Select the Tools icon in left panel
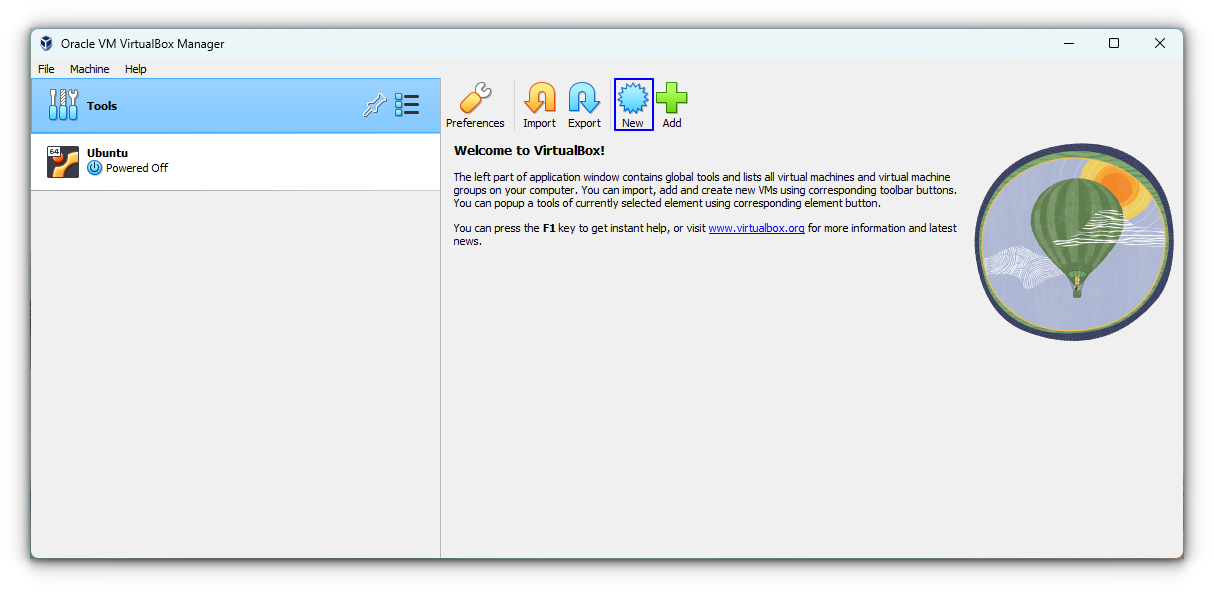The height and width of the screenshot is (591, 1214). [63, 105]
